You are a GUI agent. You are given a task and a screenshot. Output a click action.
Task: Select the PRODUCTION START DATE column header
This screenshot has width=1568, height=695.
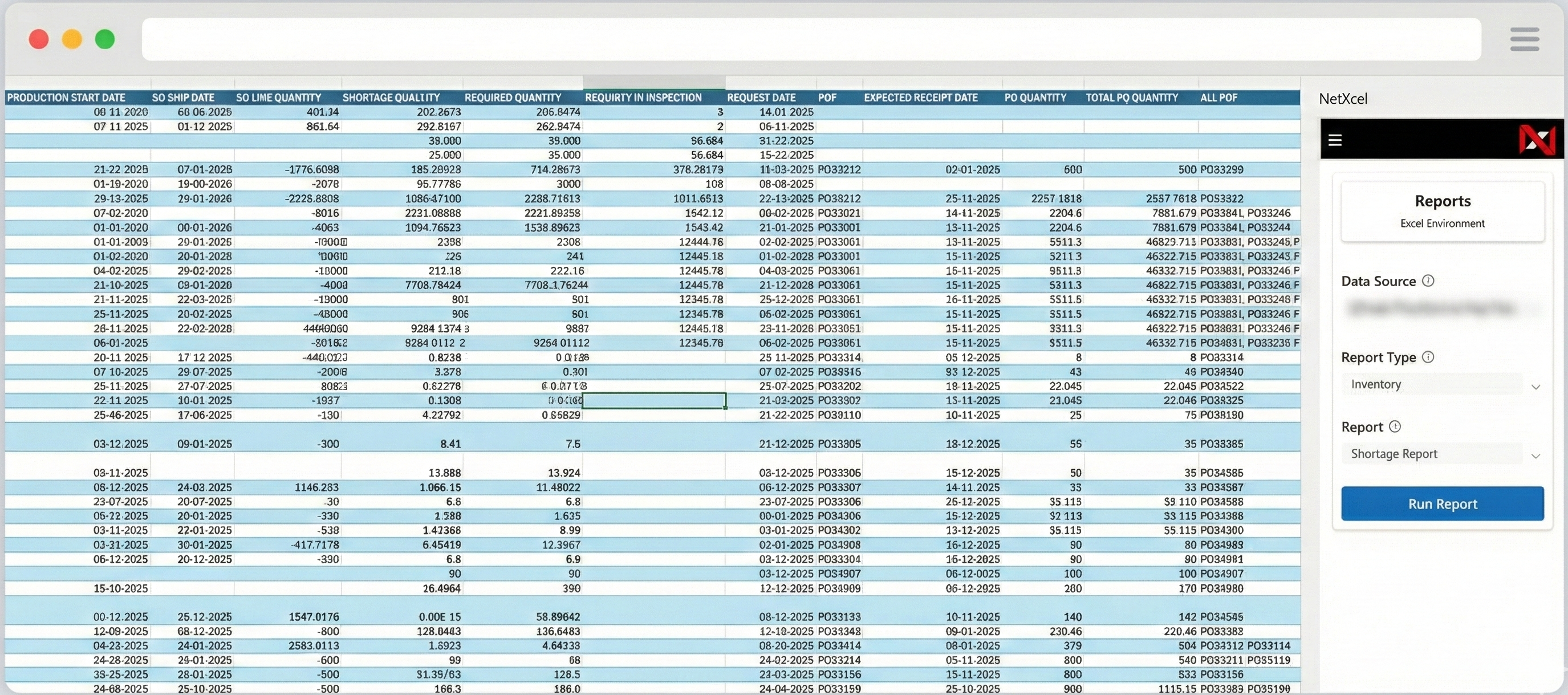pyautogui.click(x=66, y=97)
